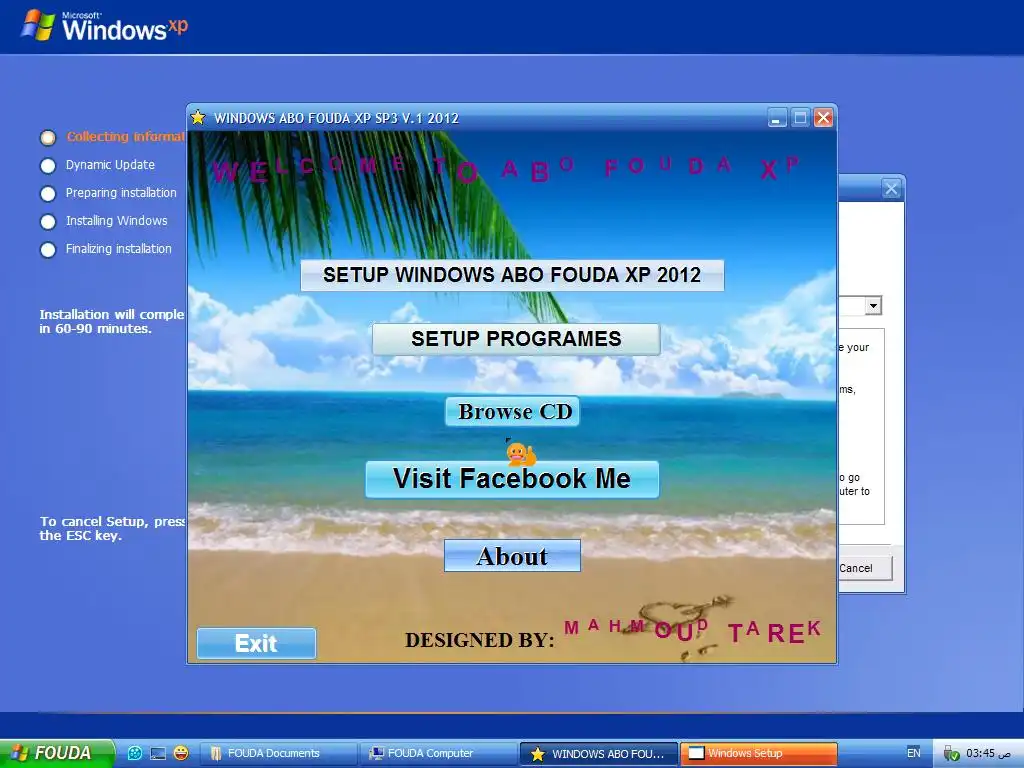
Task: Minimize the WINDOWS ABO FOUDA XP window
Action: (777, 118)
